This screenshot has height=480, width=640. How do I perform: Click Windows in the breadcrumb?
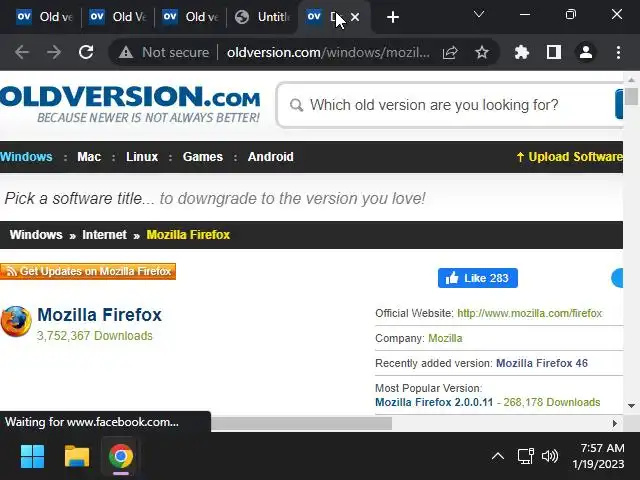[x=36, y=235]
